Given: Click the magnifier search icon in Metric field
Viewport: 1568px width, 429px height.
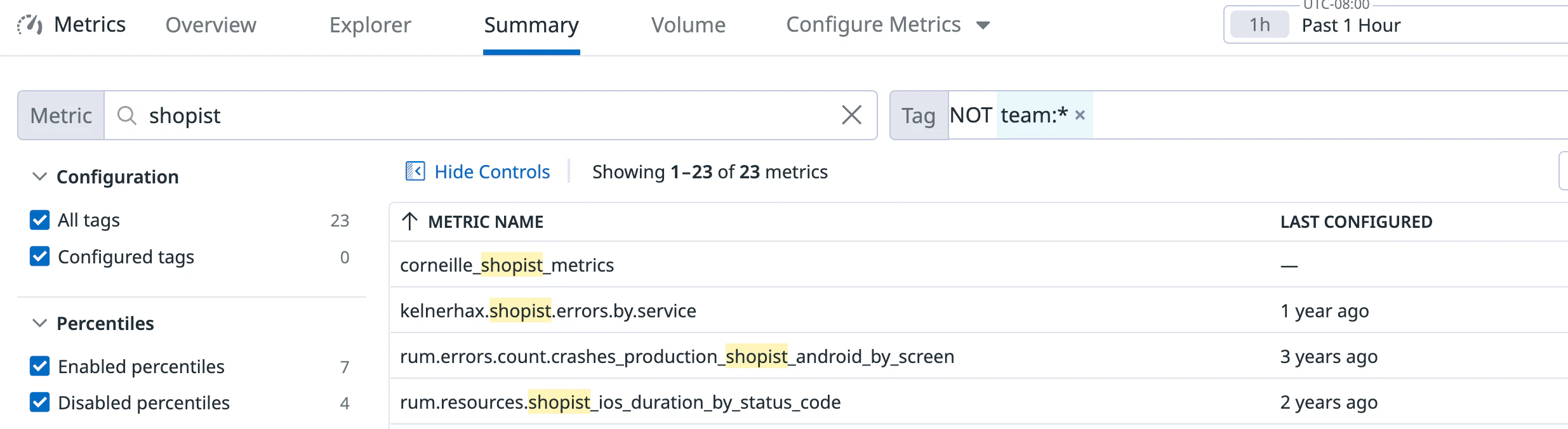Looking at the screenshot, I should pyautogui.click(x=127, y=115).
